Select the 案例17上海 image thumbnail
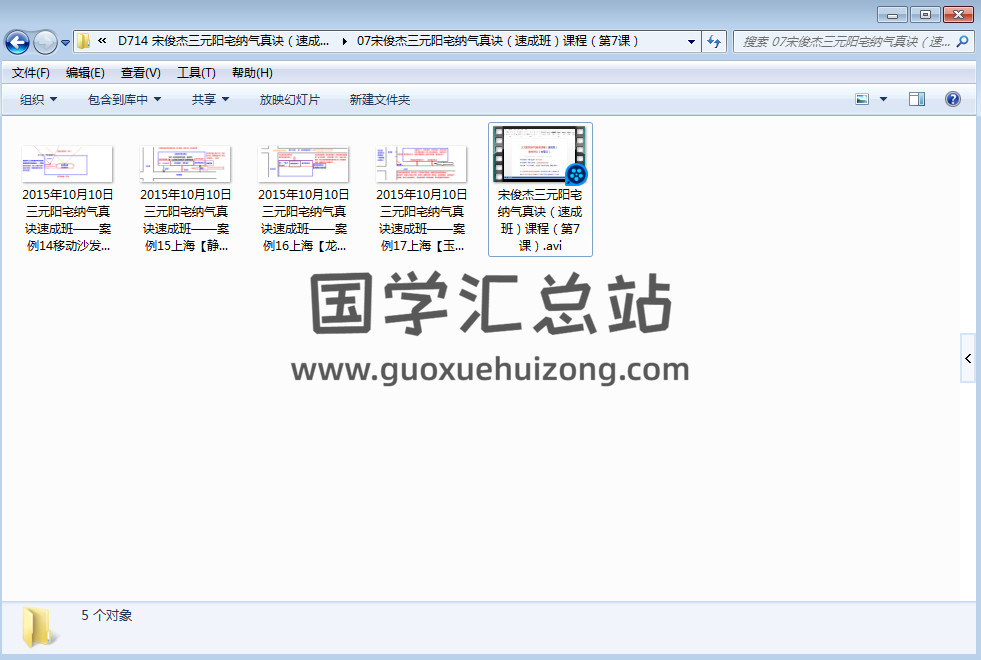 point(421,164)
